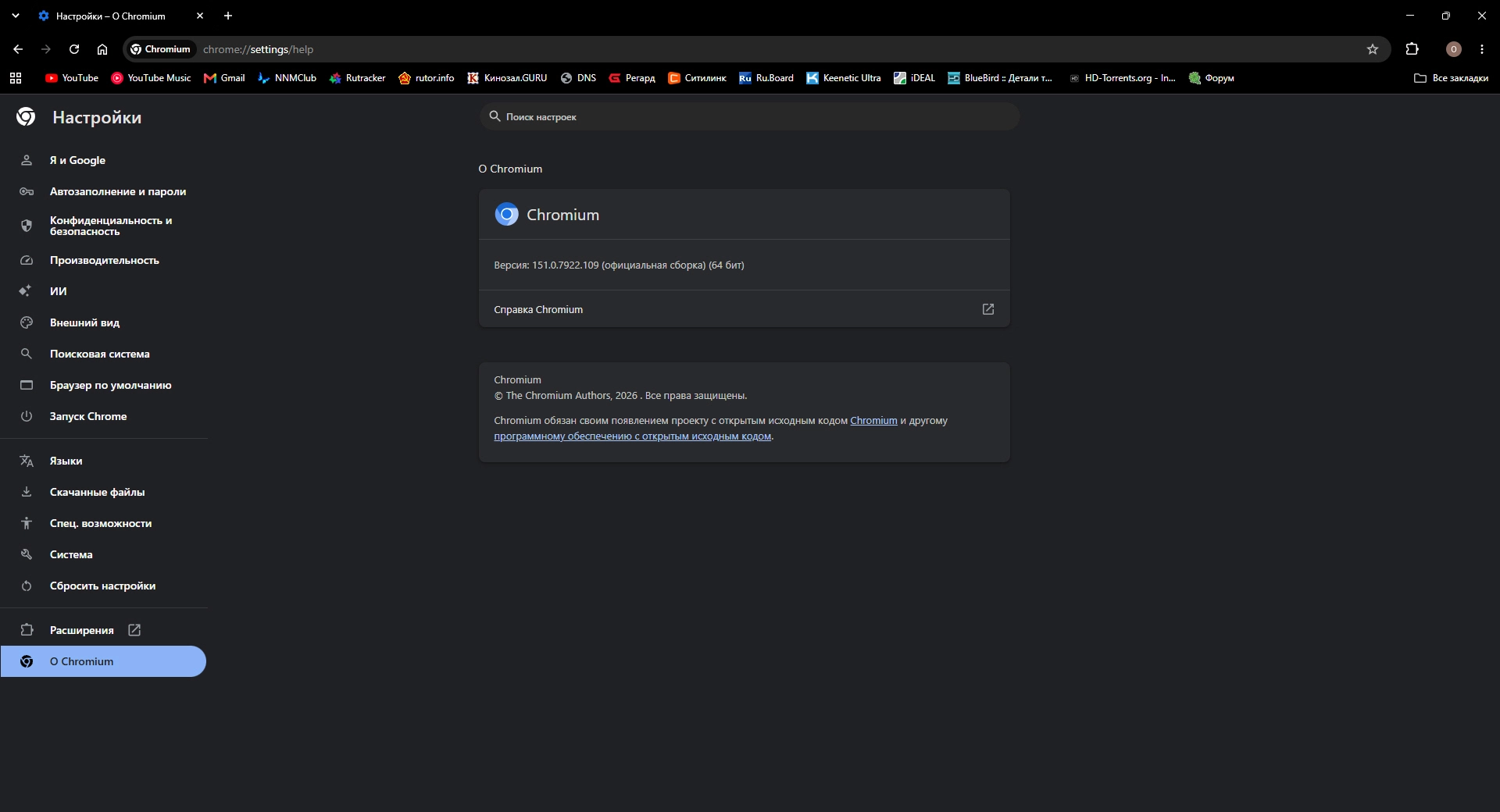The image size is (1500, 812).
Task: Go back with the back arrow
Action: point(18,49)
